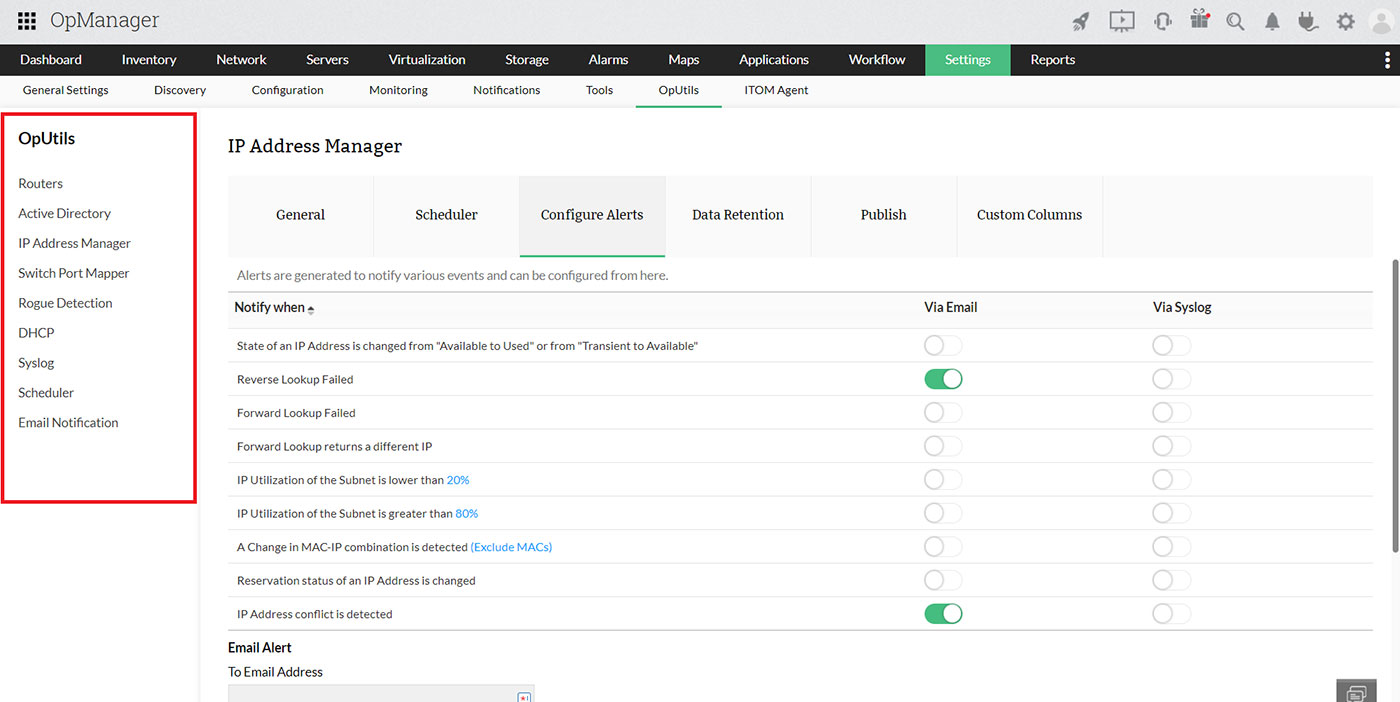The width and height of the screenshot is (1400, 702).
Task: Enable syslog for utilization greater than 80%
Action: pos(1171,513)
